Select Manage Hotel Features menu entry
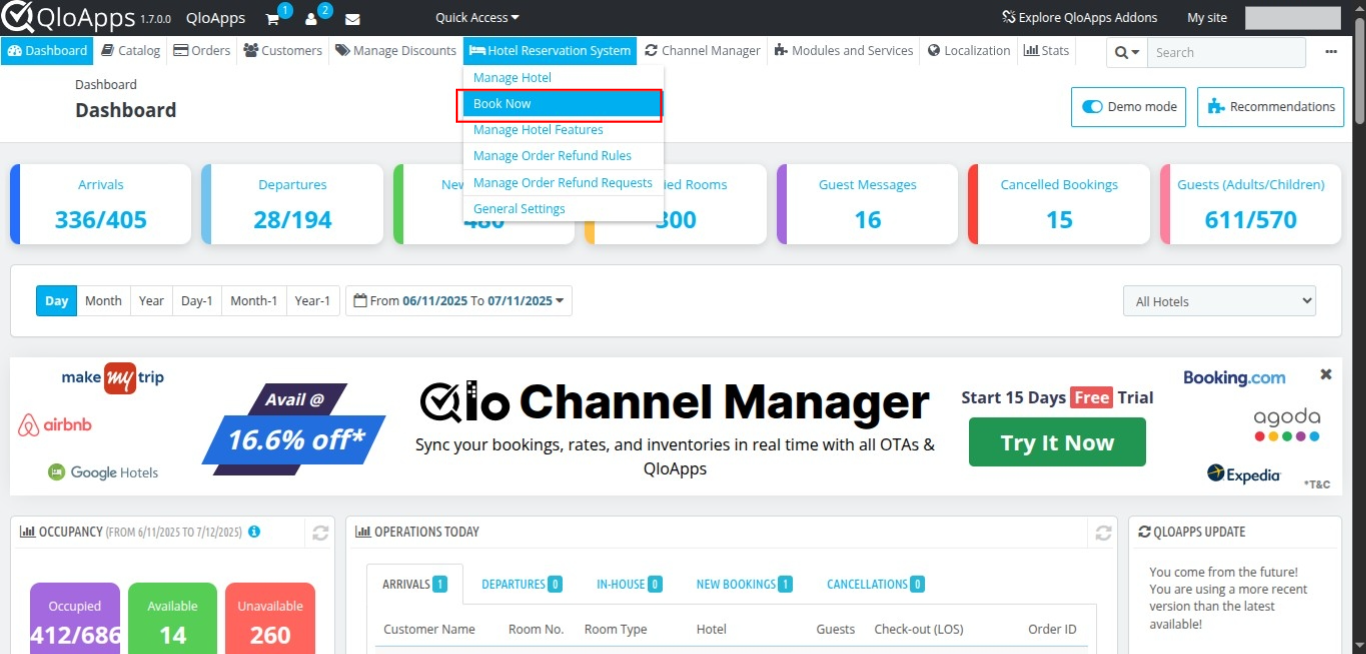 (563, 130)
